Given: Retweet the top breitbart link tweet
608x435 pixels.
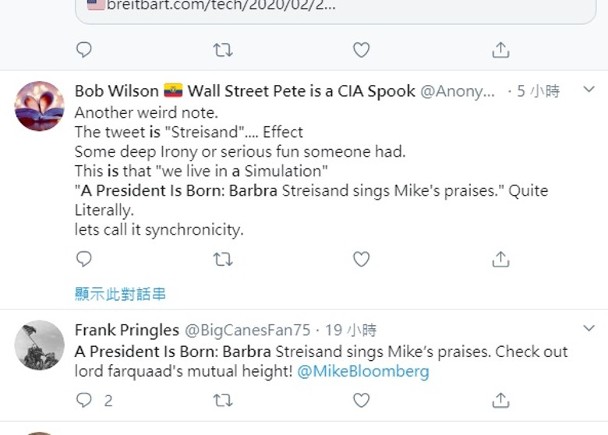Looking at the screenshot, I should coord(223,49).
